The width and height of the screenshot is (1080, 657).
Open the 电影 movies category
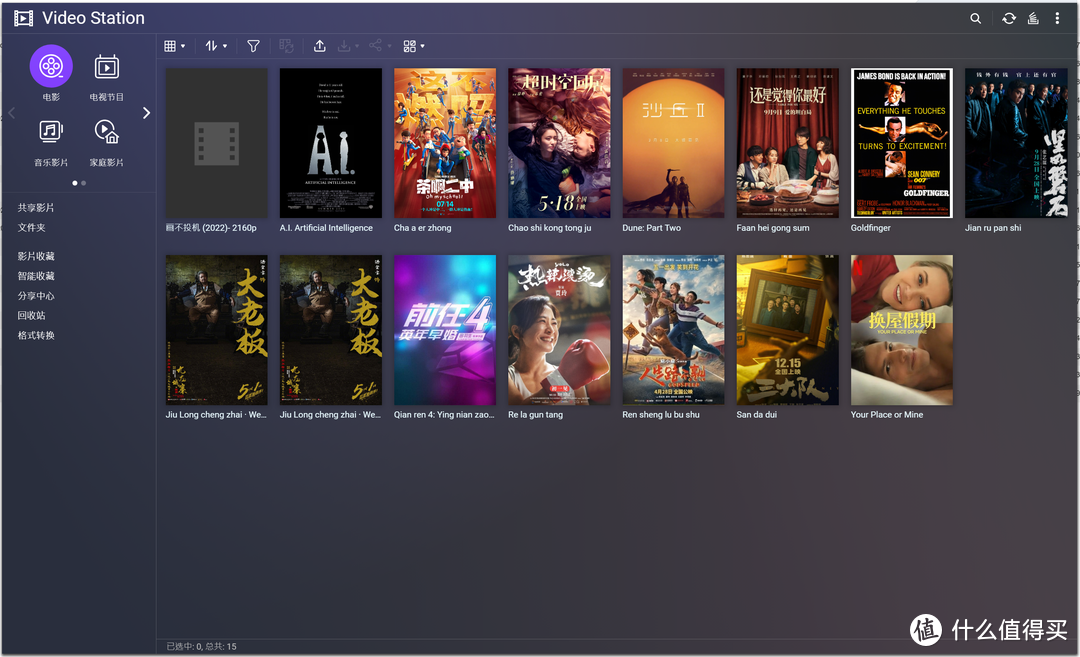click(x=51, y=67)
